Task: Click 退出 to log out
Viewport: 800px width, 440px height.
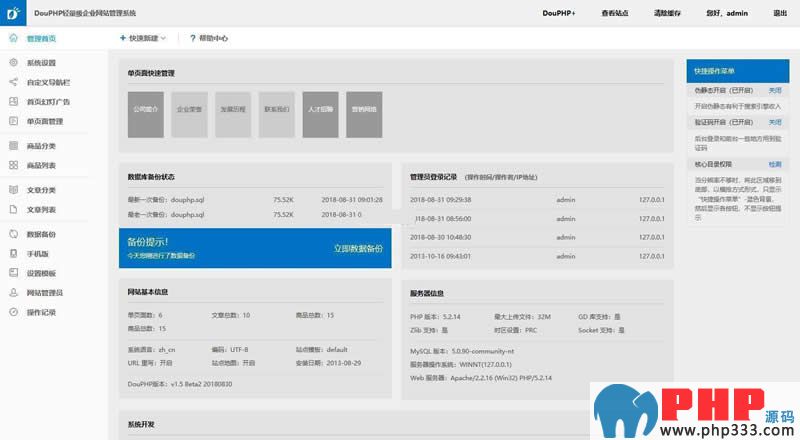Action: pyautogui.click(x=780, y=13)
